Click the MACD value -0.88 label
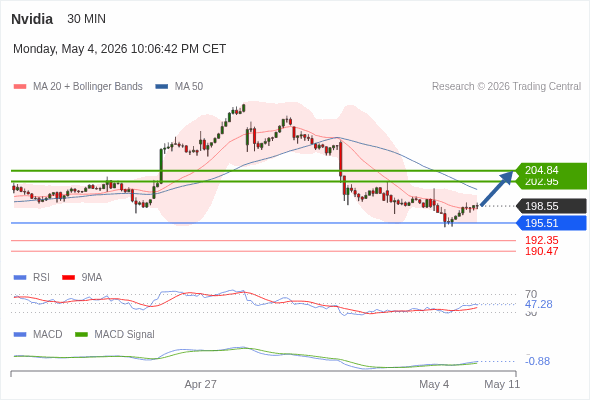This screenshot has height=400, width=590. (x=537, y=361)
